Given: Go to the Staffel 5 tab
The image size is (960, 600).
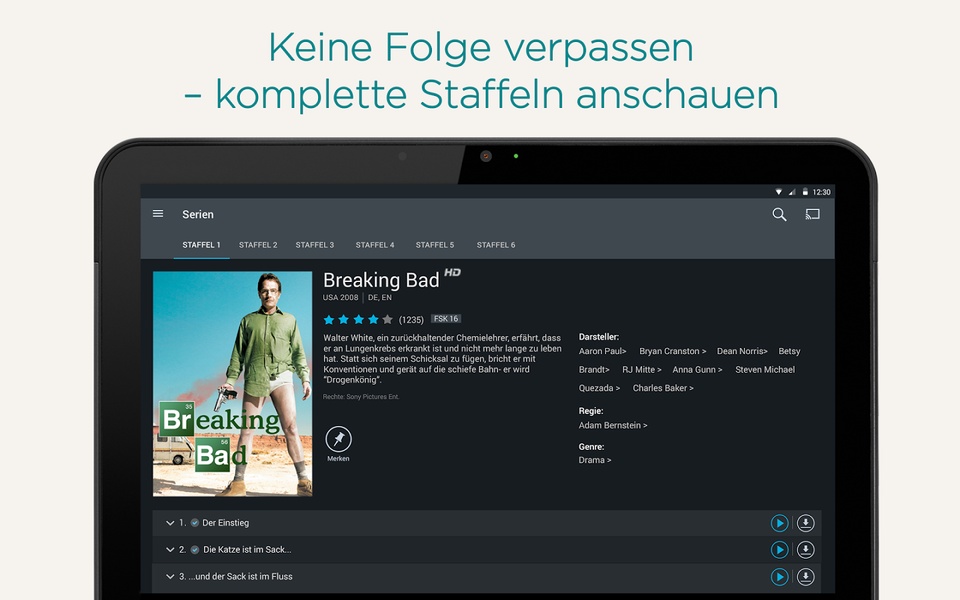Looking at the screenshot, I should (x=435, y=245).
